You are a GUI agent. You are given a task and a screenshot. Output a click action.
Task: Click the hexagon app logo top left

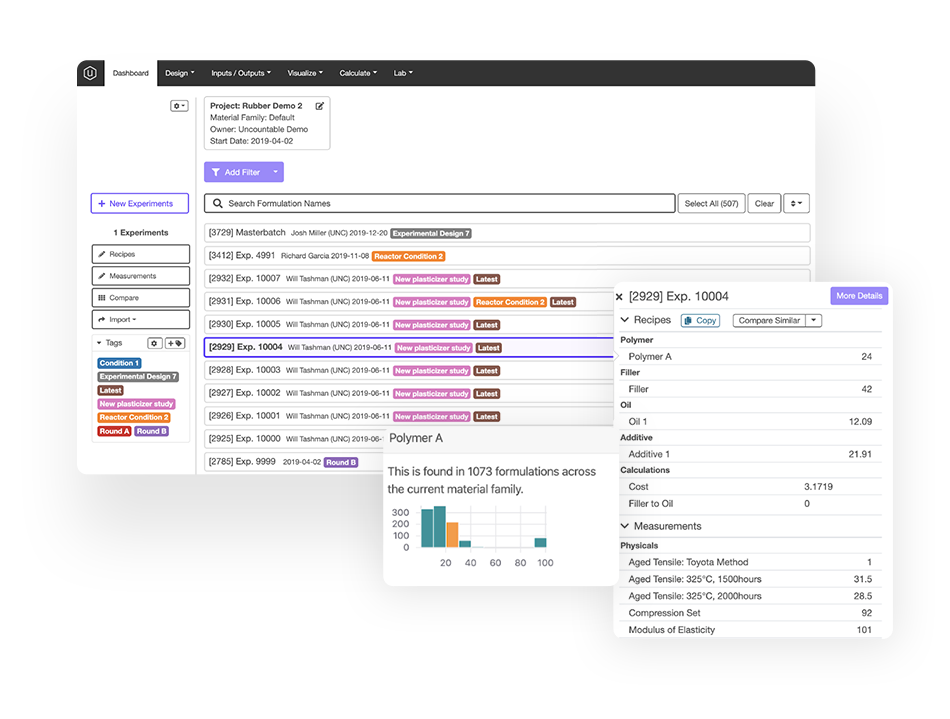click(x=89, y=72)
